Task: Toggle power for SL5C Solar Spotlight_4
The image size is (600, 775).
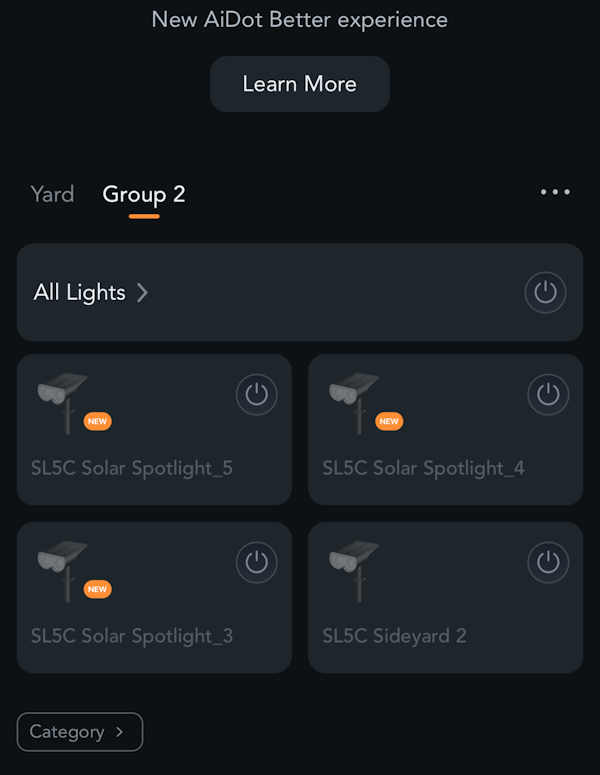Action: coord(548,394)
